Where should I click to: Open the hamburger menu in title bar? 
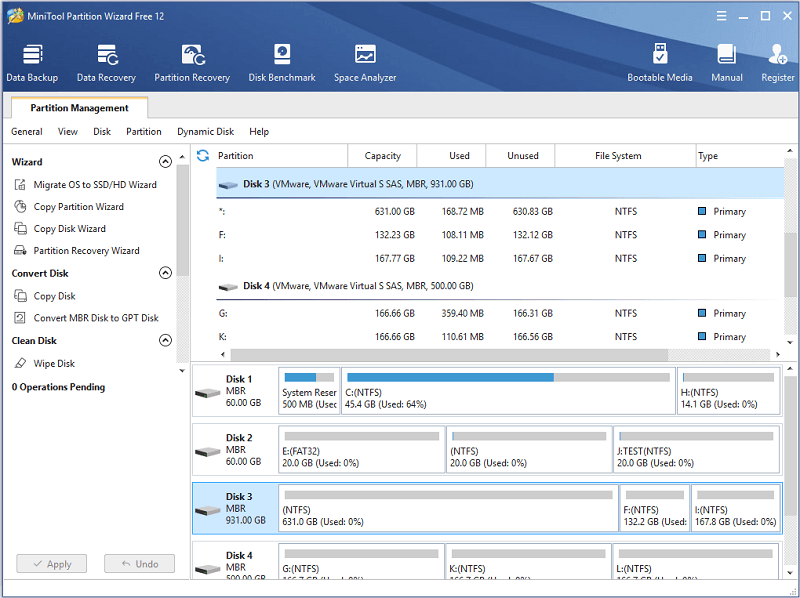point(721,16)
